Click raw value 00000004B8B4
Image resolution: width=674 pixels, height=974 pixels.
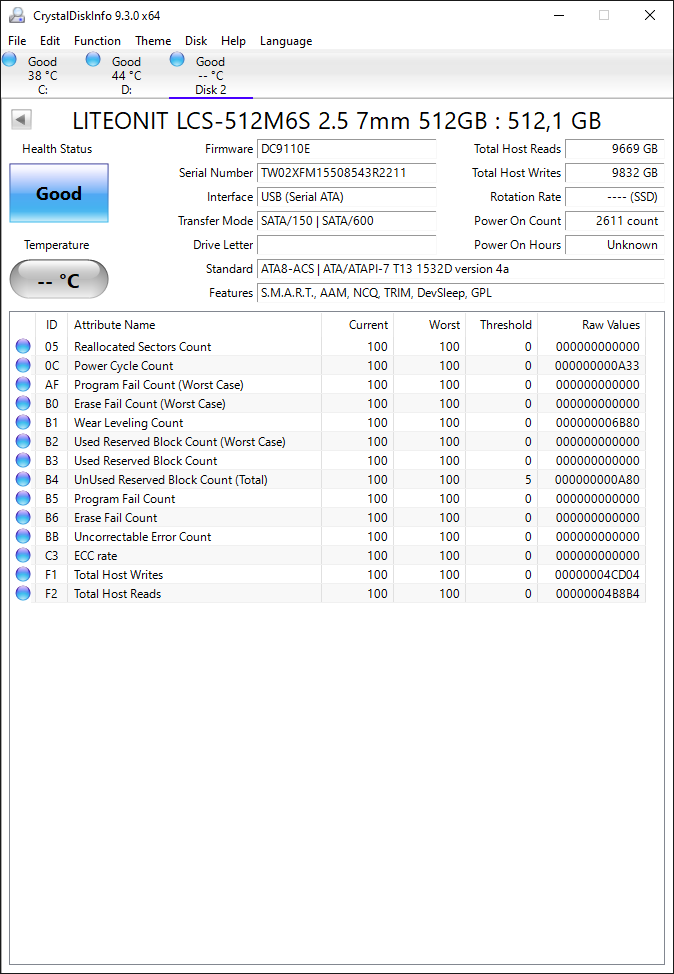[x=597, y=594]
